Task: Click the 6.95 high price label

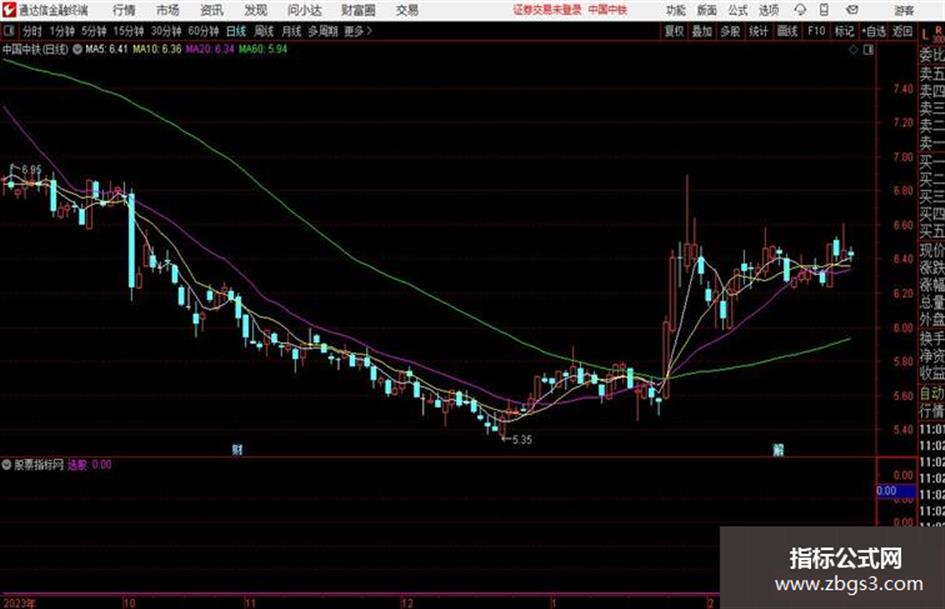Action: pos(32,170)
